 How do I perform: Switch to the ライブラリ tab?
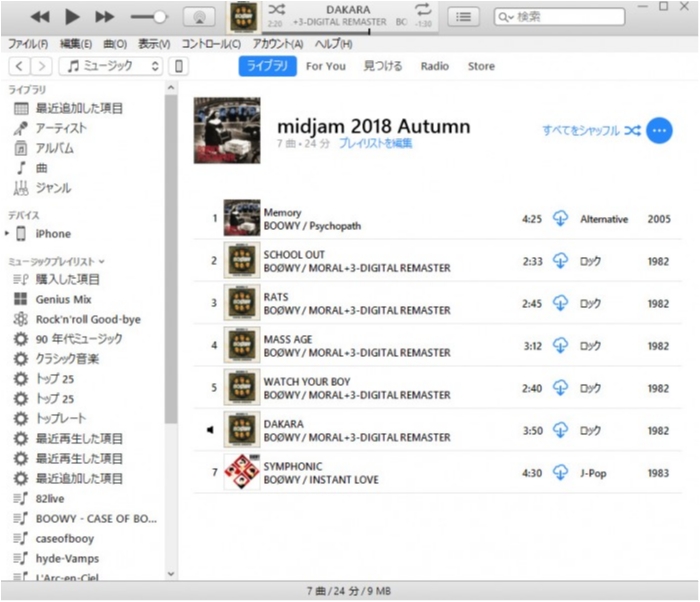267,66
